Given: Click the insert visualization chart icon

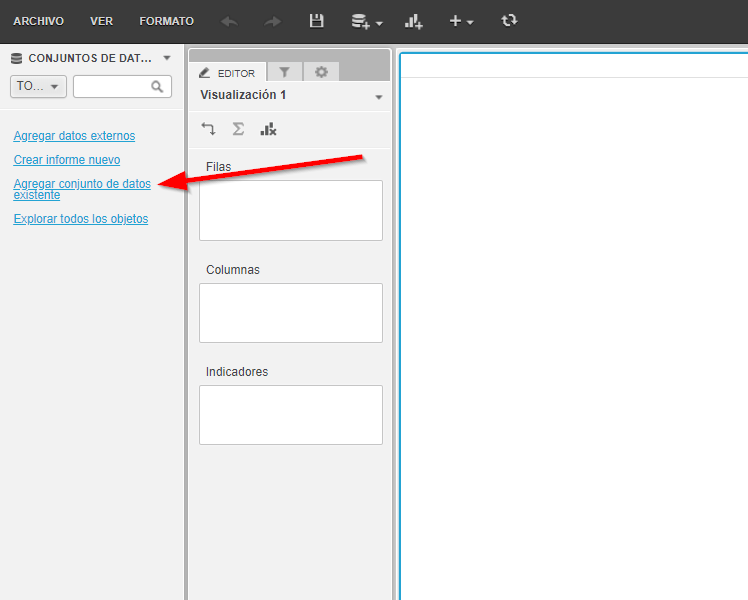Looking at the screenshot, I should (414, 21).
